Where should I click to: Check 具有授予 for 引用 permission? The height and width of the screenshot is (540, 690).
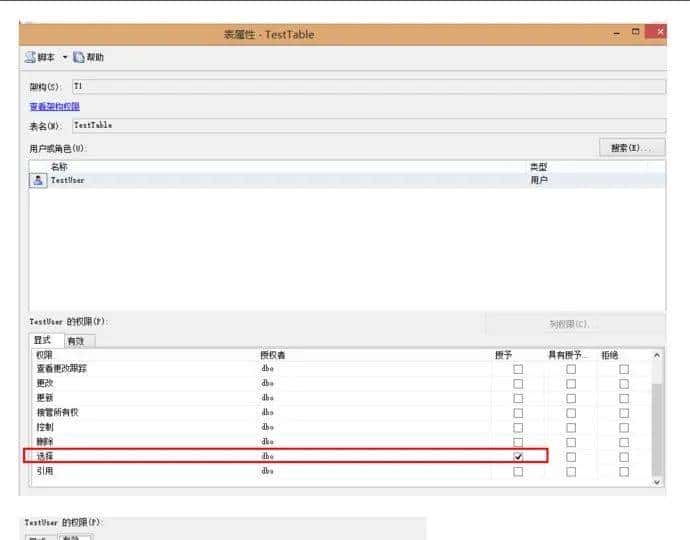click(571, 471)
